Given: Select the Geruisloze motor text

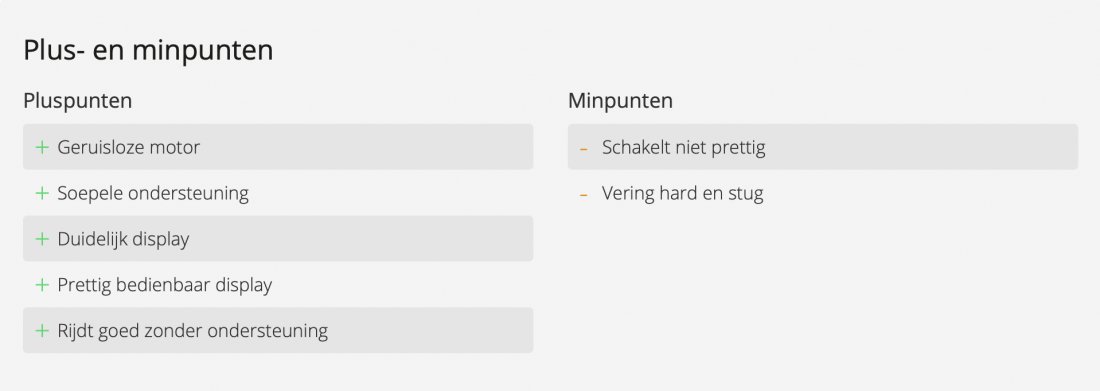Looking at the screenshot, I should coord(128,147).
